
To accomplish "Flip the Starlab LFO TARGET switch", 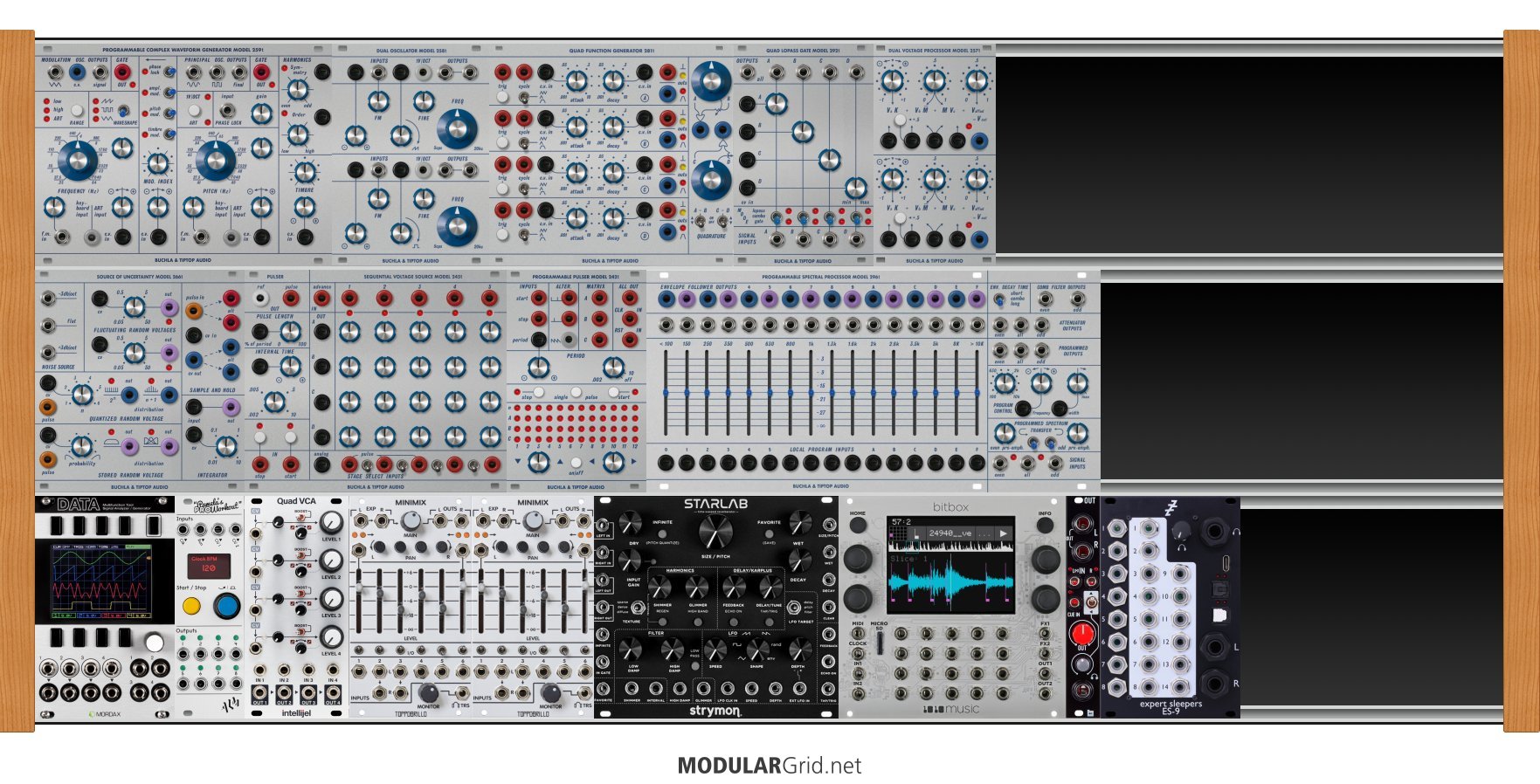I will [795, 608].
